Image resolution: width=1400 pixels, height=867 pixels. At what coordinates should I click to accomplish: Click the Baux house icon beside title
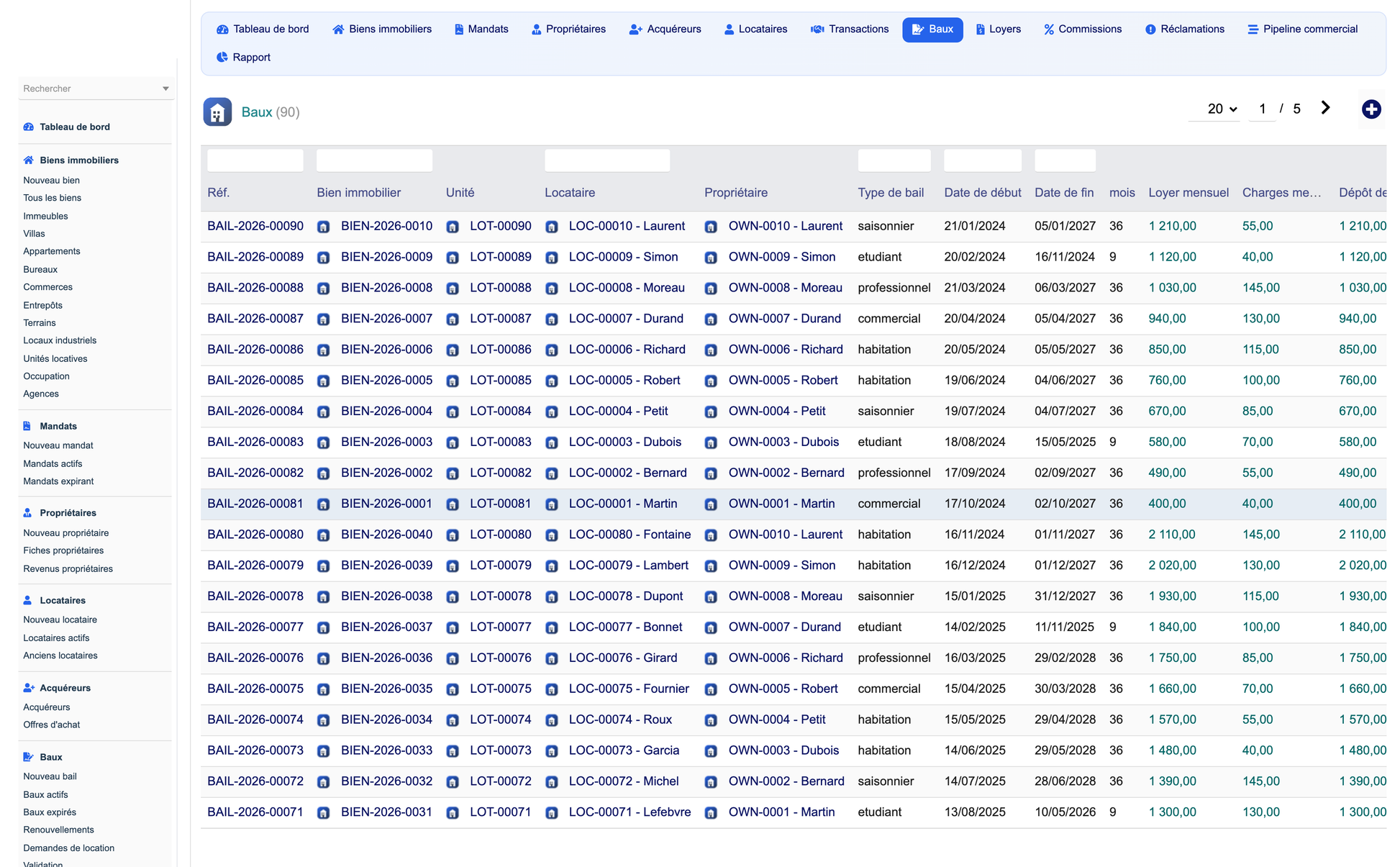217,112
